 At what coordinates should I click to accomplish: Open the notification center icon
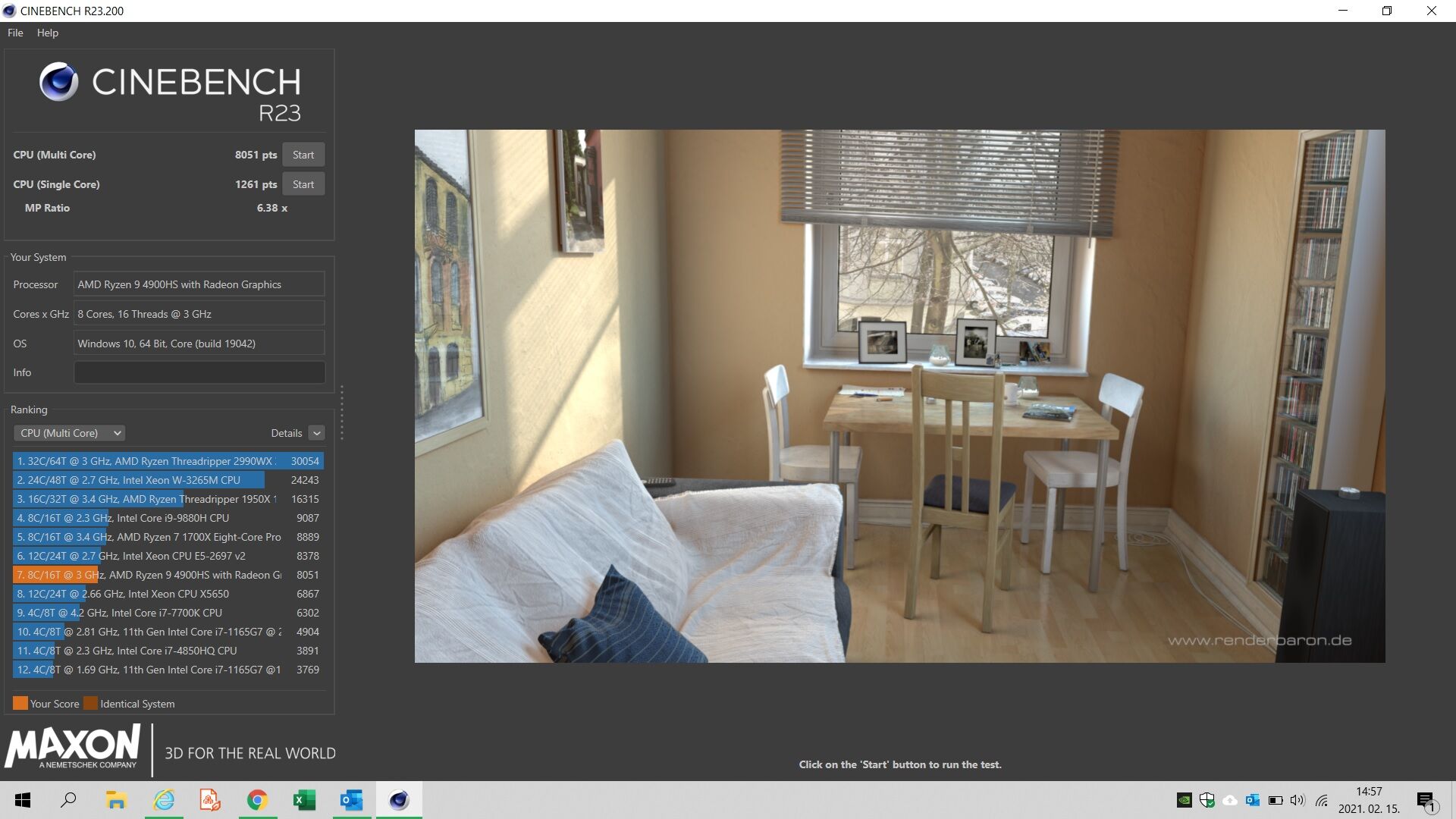pyautogui.click(x=1426, y=801)
